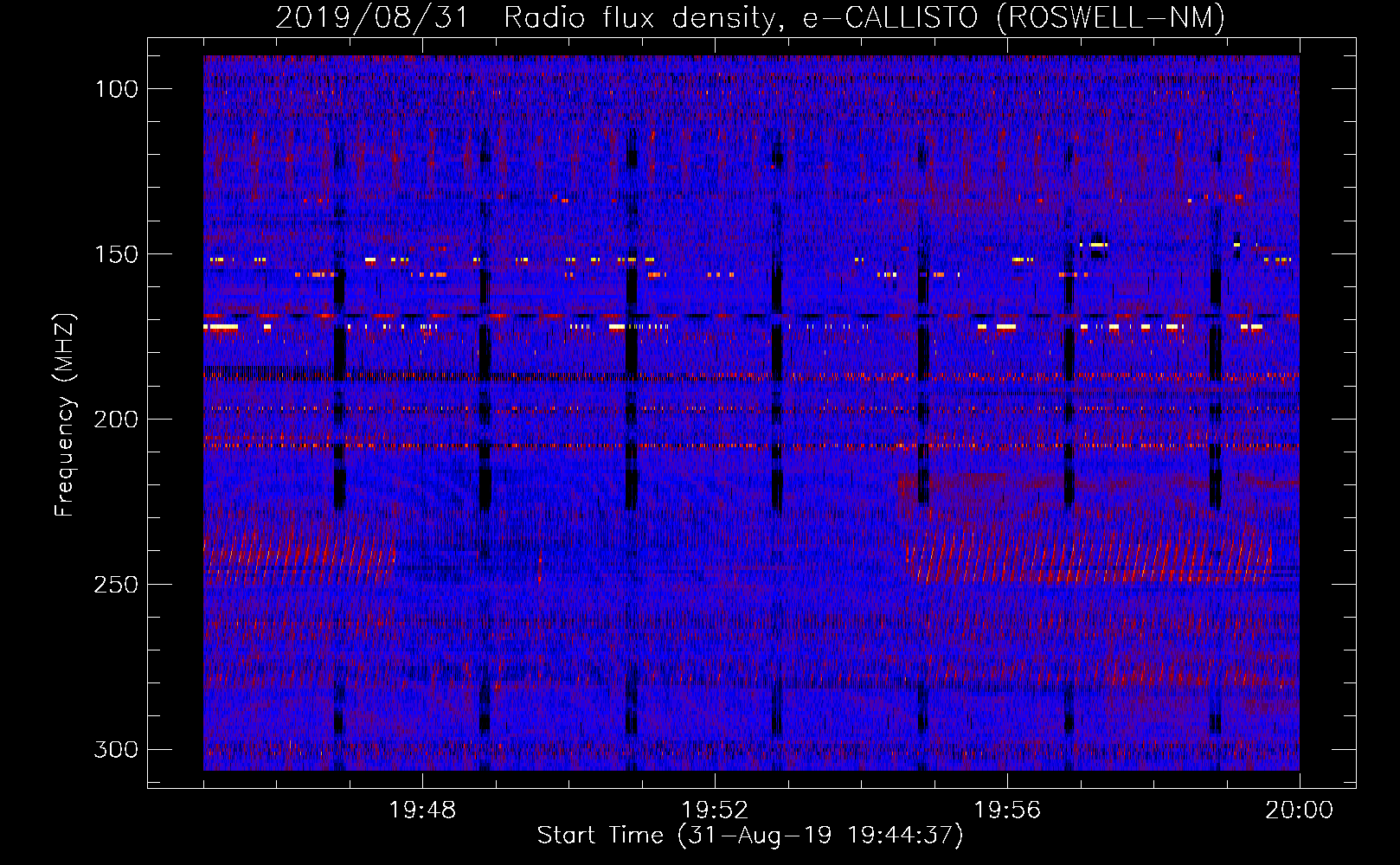
Task: Click the 19:48 time tick label
Action: (422, 811)
